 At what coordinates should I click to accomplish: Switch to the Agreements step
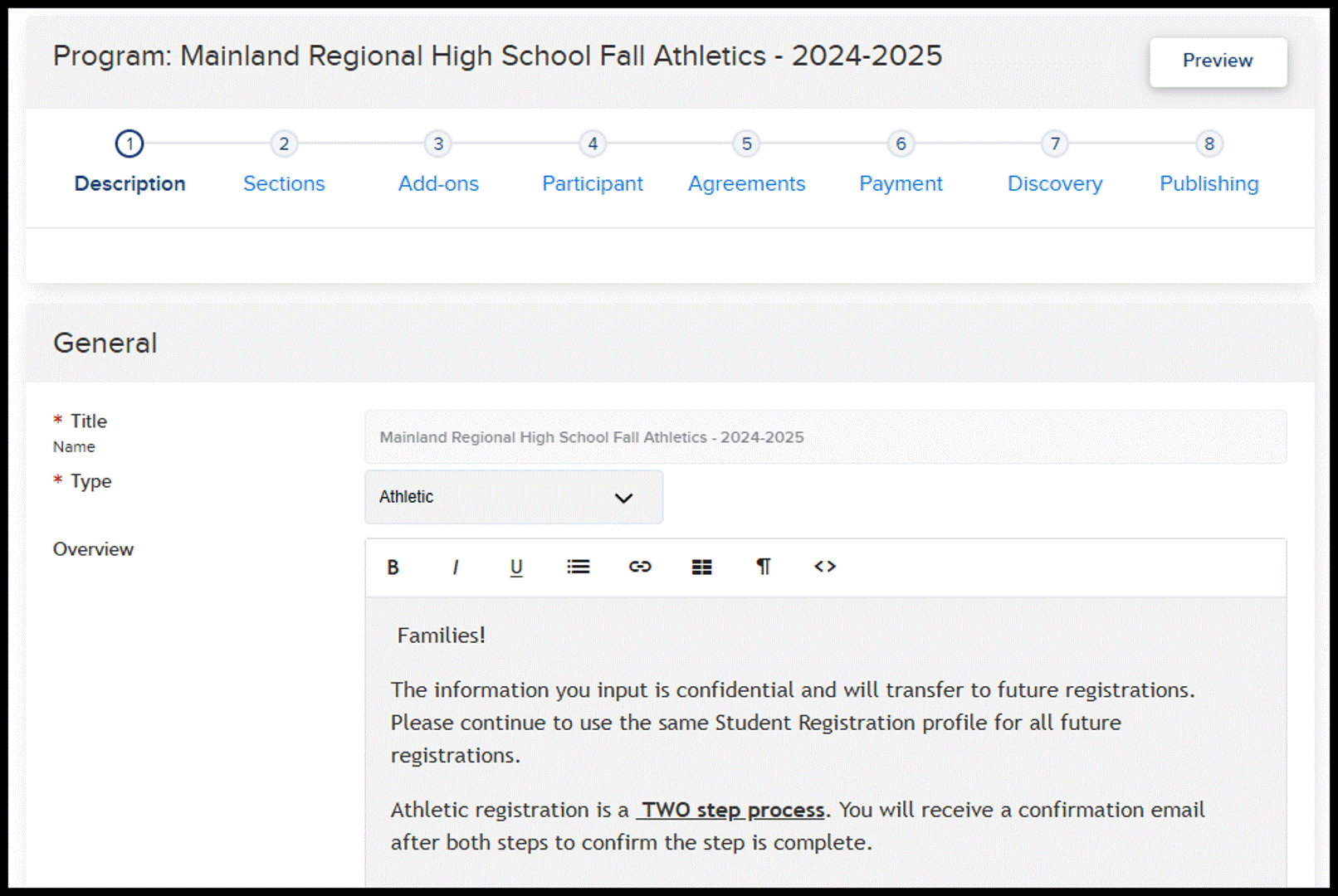tap(746, 183)
